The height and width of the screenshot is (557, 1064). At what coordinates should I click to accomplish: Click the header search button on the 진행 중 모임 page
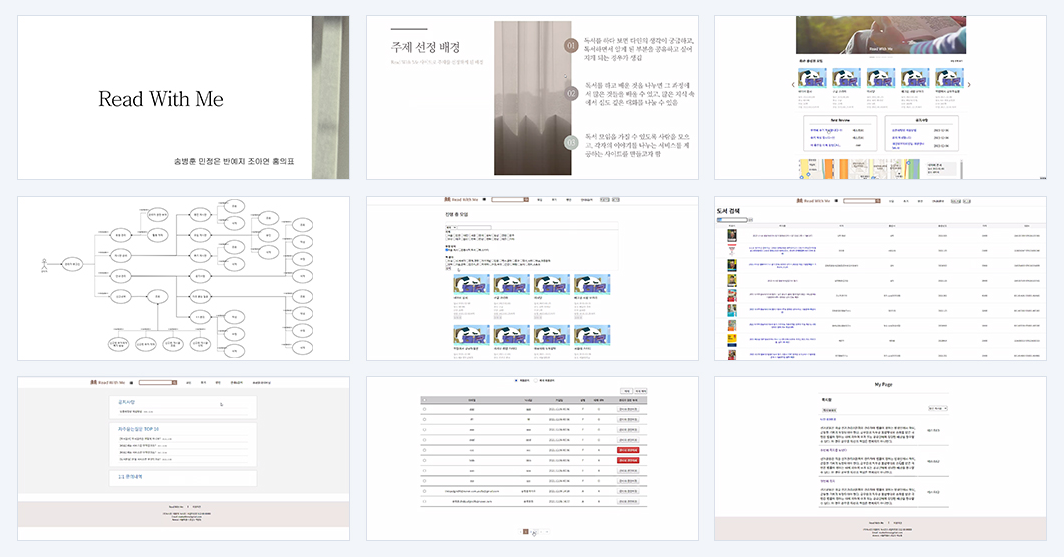click(x=526, y=199)
